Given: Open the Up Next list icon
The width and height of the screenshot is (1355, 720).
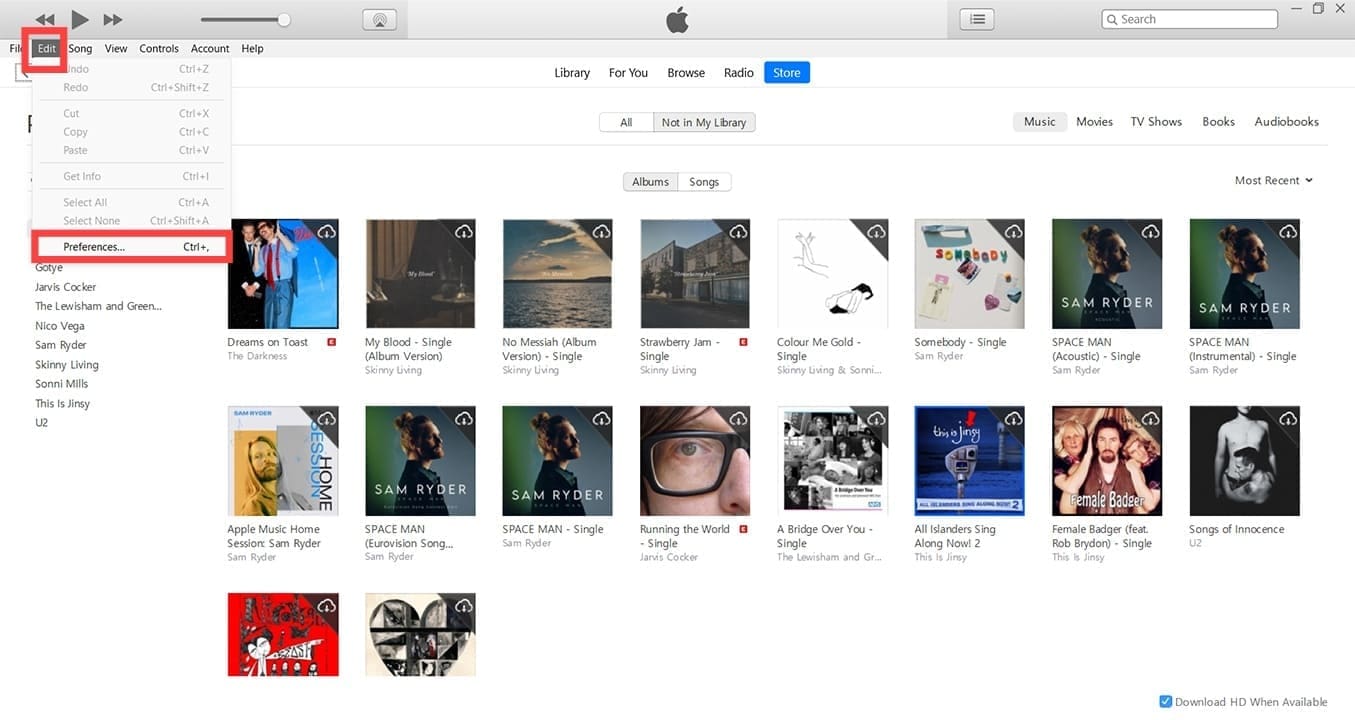Looking at the screenshot, I should [977, 19].
